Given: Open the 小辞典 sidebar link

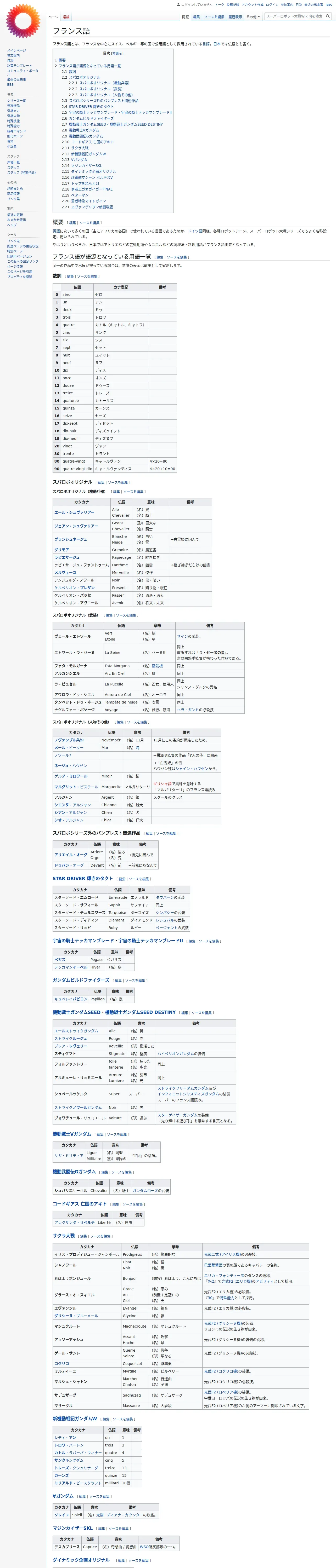Looking at the screenshot, I should [12, 146].
